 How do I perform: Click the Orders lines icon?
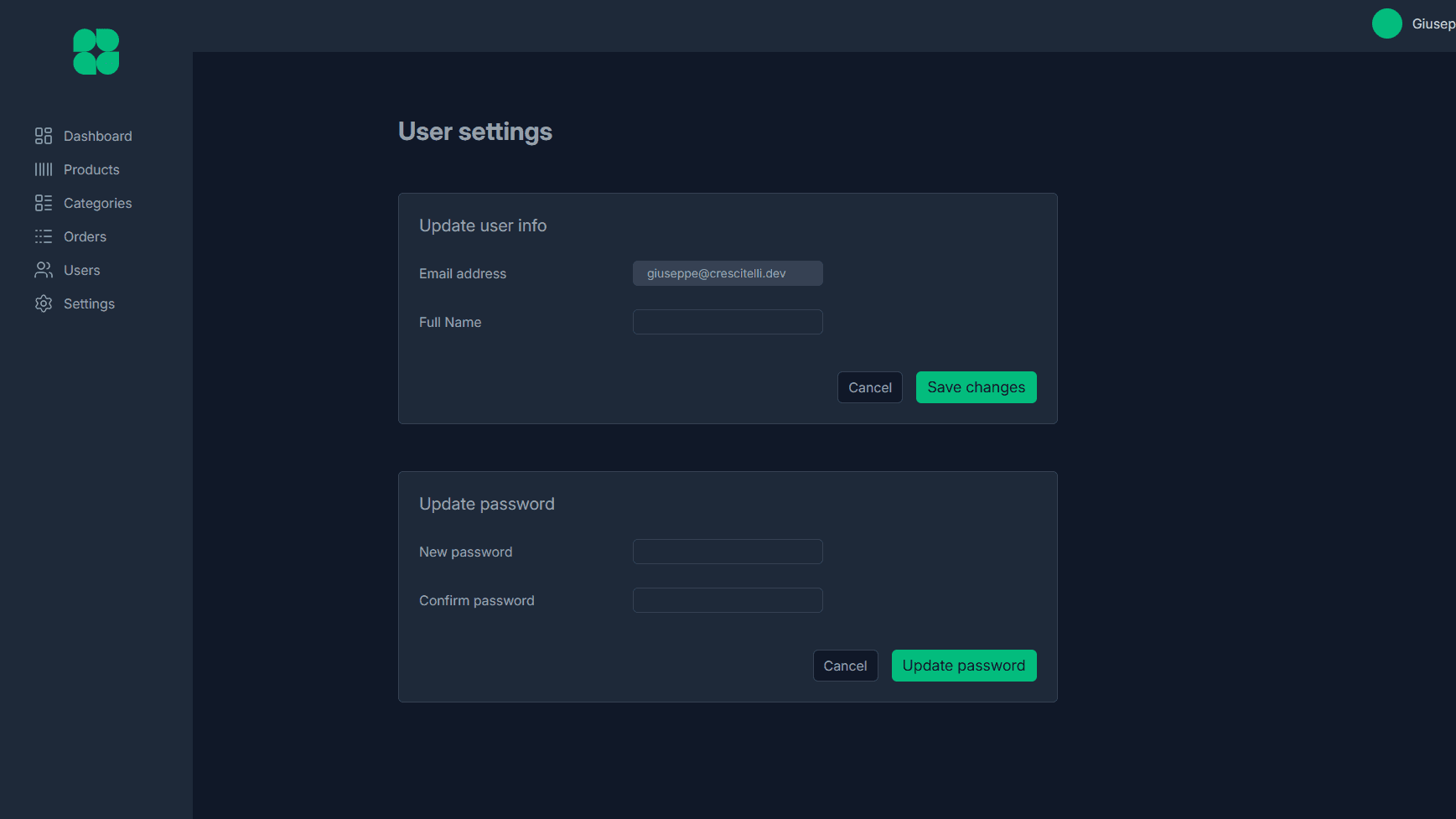(x=44, y=236)
